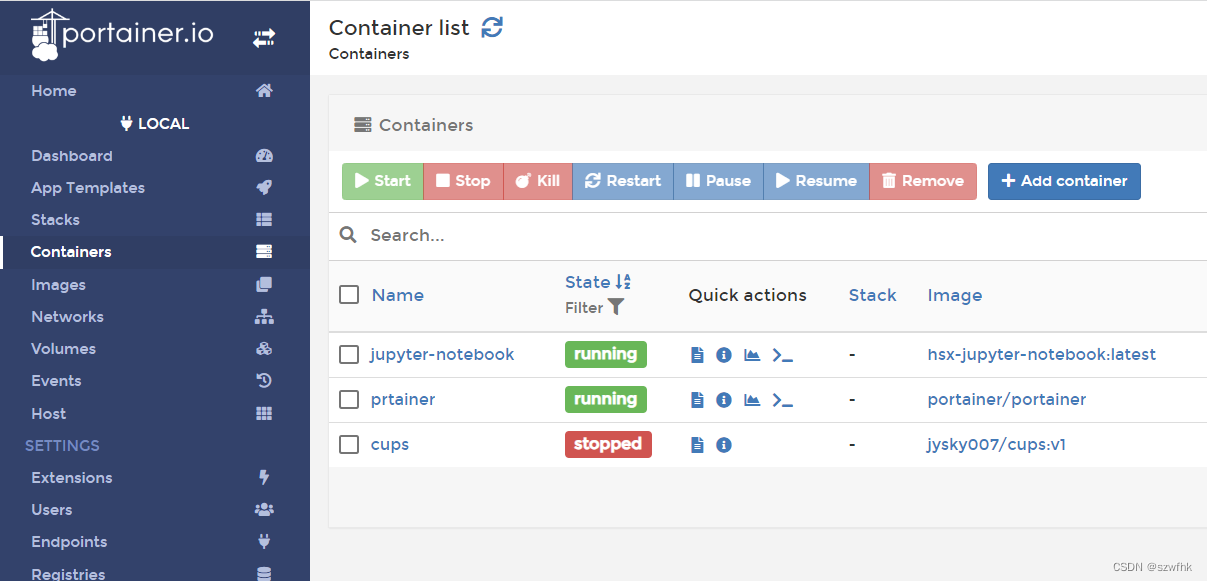Toggle the select-all checkbox in header
Viewport: 1207px width, 581px height.
pos(349,295)
